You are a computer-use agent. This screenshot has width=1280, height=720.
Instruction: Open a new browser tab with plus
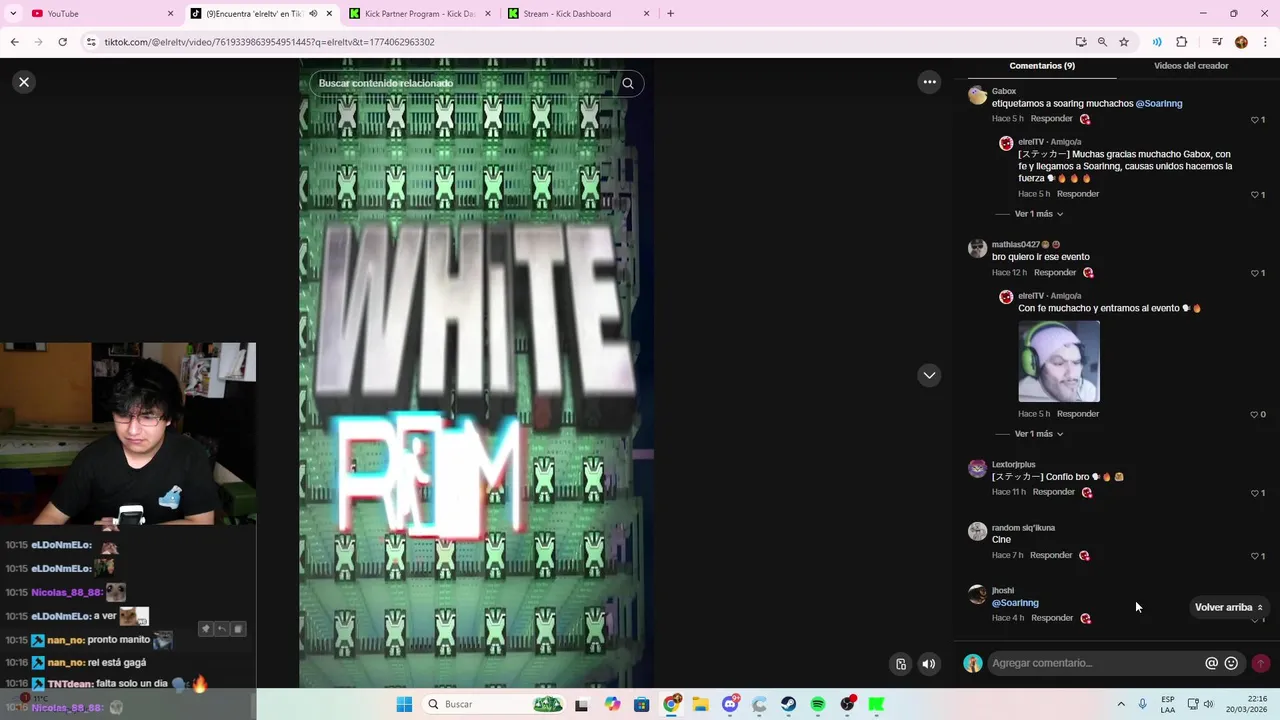(x=670, y=14)
